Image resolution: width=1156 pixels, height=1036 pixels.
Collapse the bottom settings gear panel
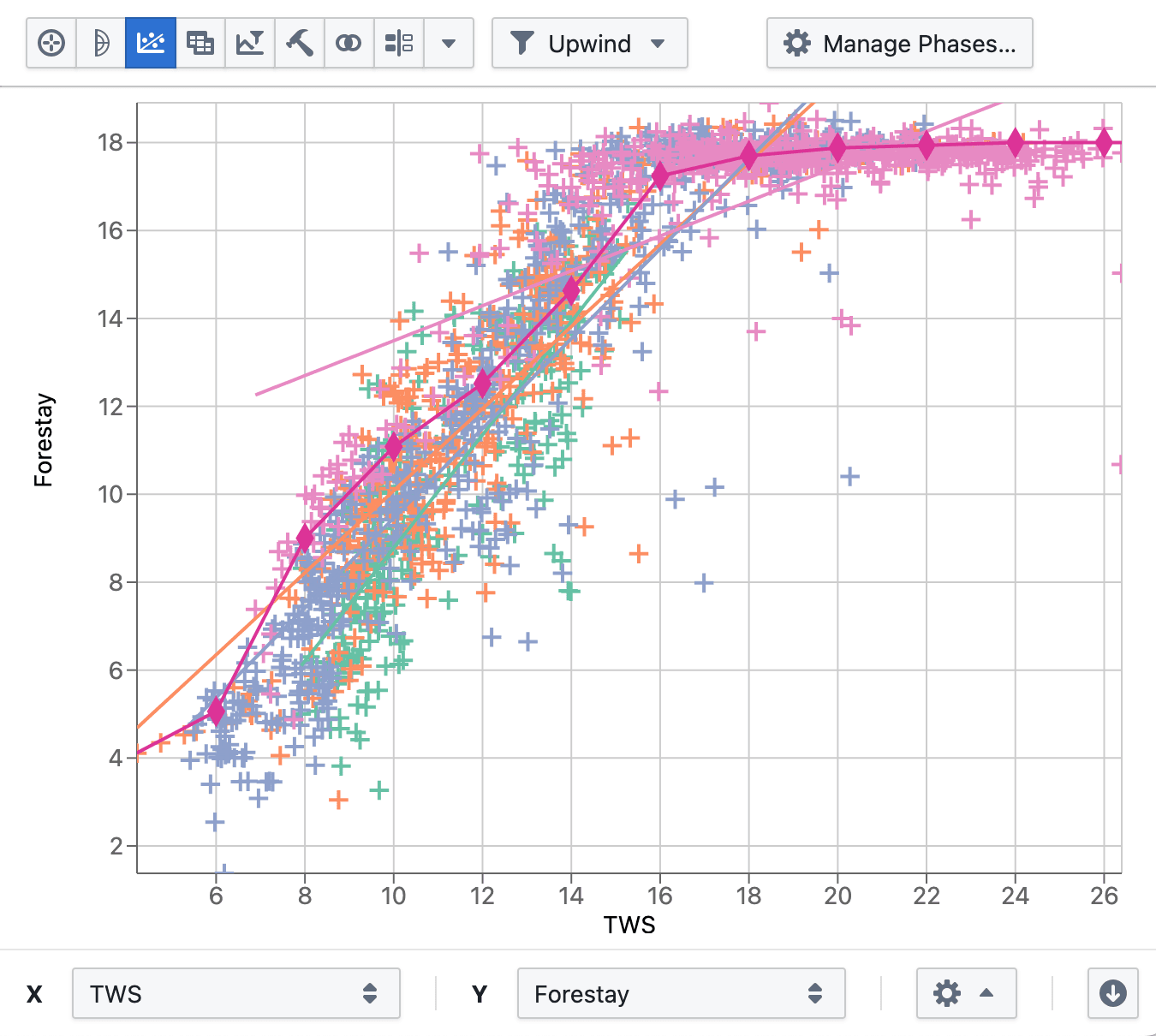[966, 994]
